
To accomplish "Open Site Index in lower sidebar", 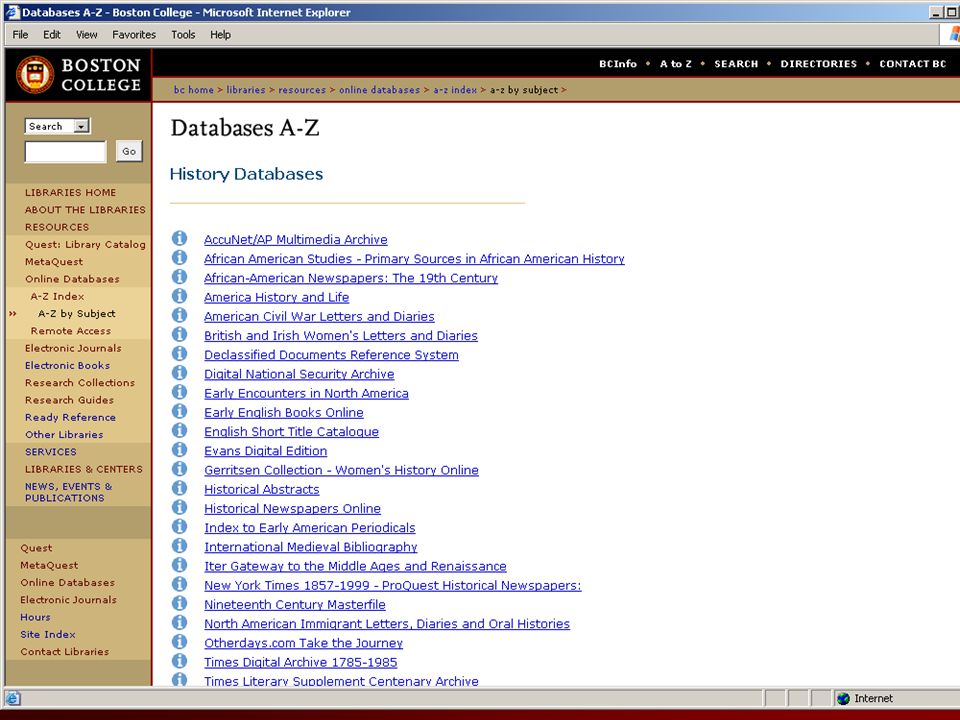I will click(48, 634).
